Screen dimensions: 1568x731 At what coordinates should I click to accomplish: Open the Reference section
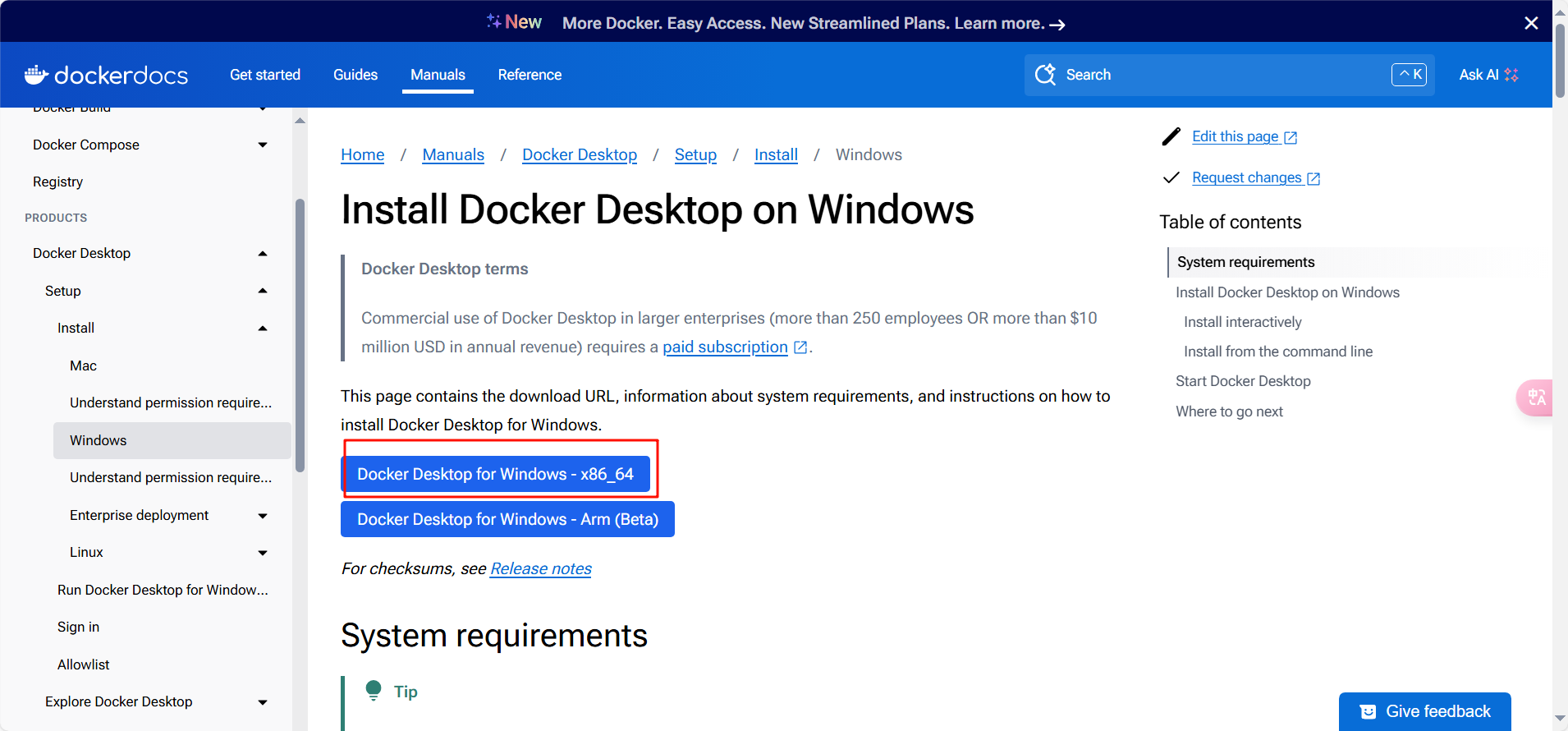click(530, 75)
